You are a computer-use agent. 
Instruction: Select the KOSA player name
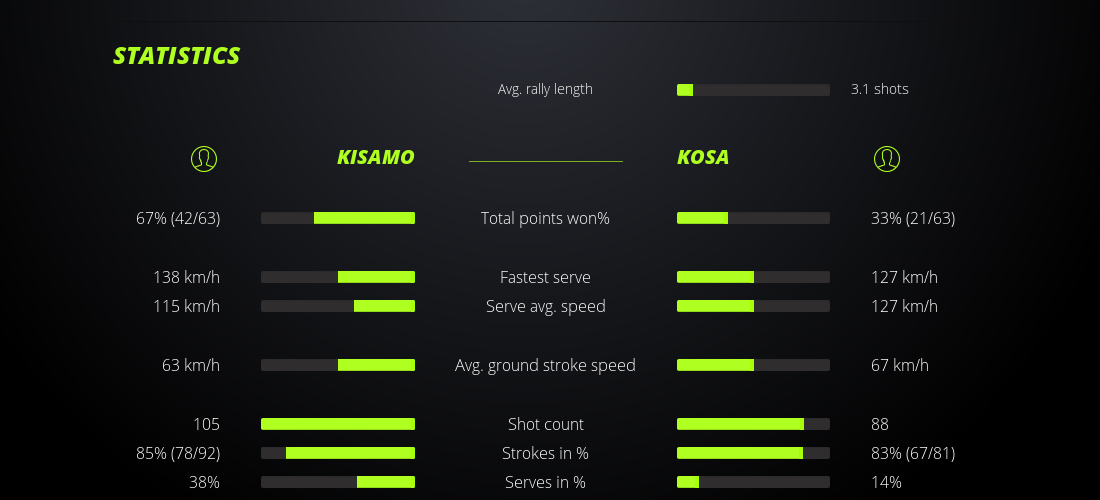703,158
